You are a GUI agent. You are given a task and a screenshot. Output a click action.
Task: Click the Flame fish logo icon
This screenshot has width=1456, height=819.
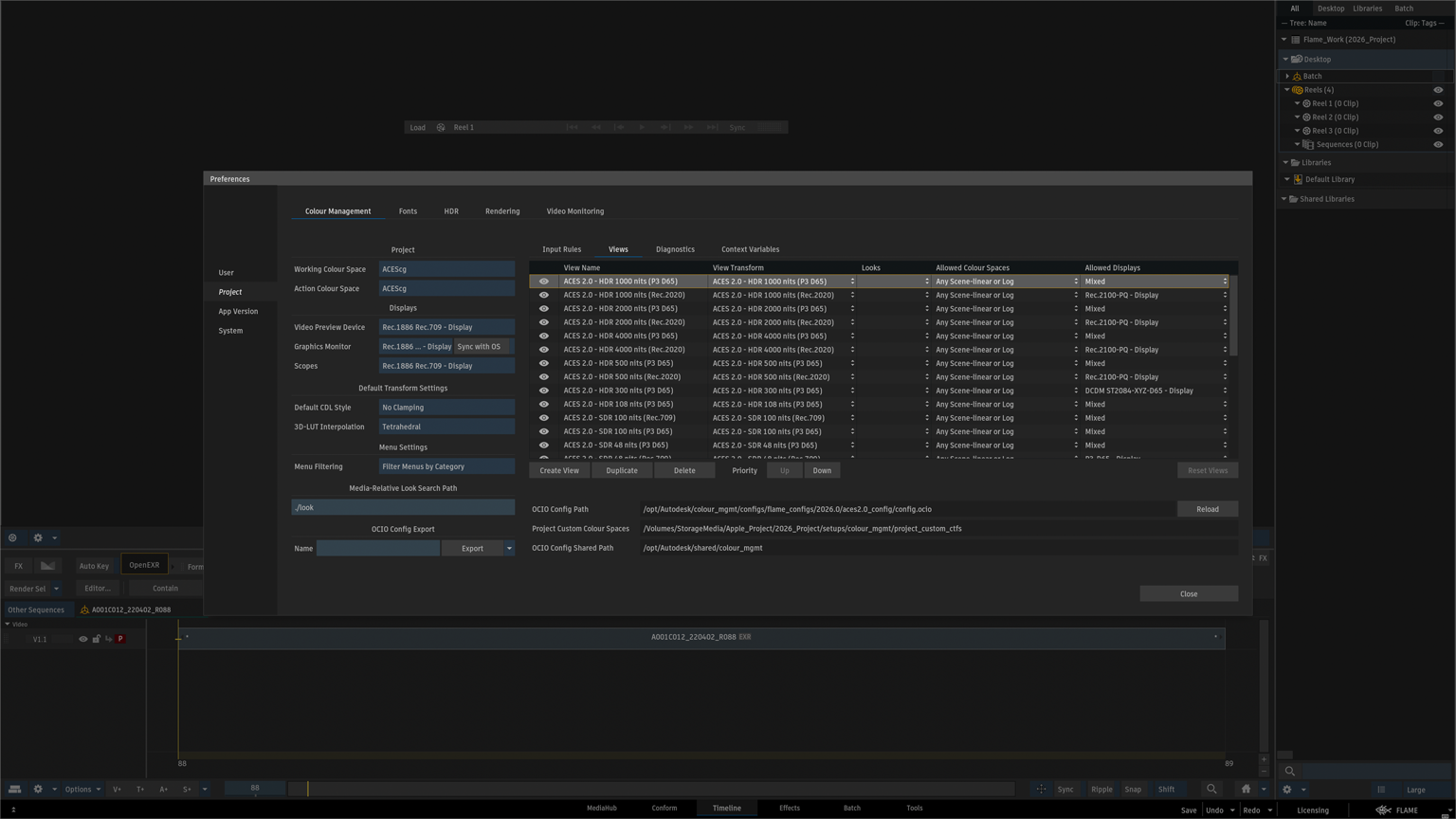[x=1383, y=810]
